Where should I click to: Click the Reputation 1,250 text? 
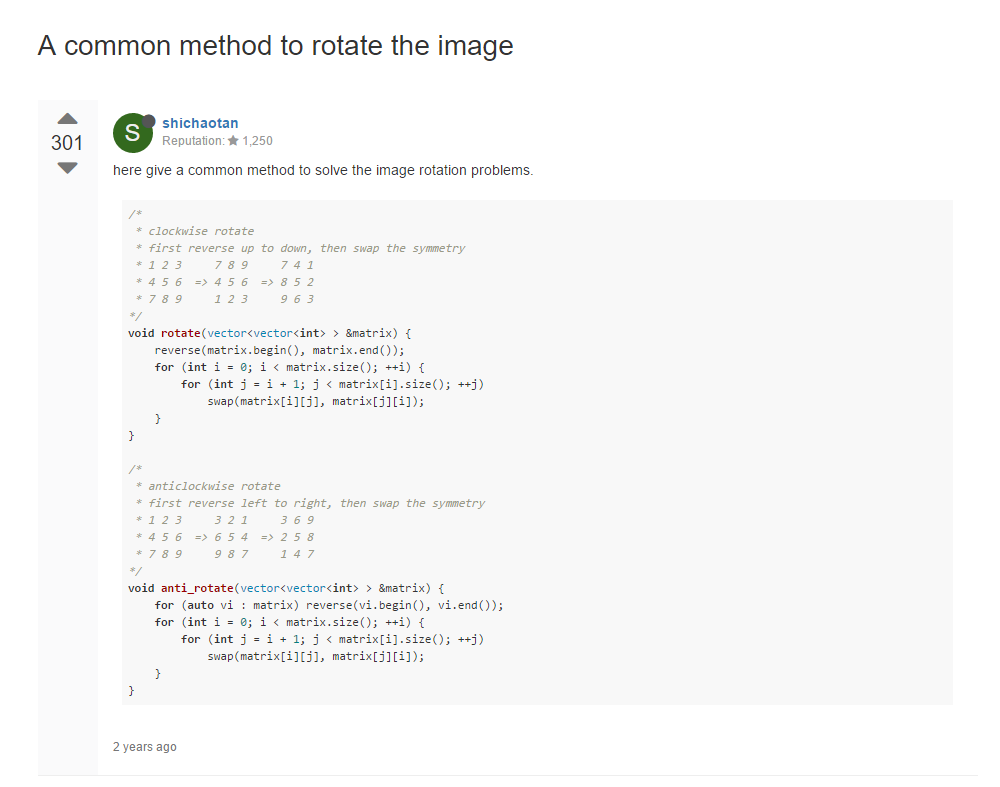tap(217, 141)
